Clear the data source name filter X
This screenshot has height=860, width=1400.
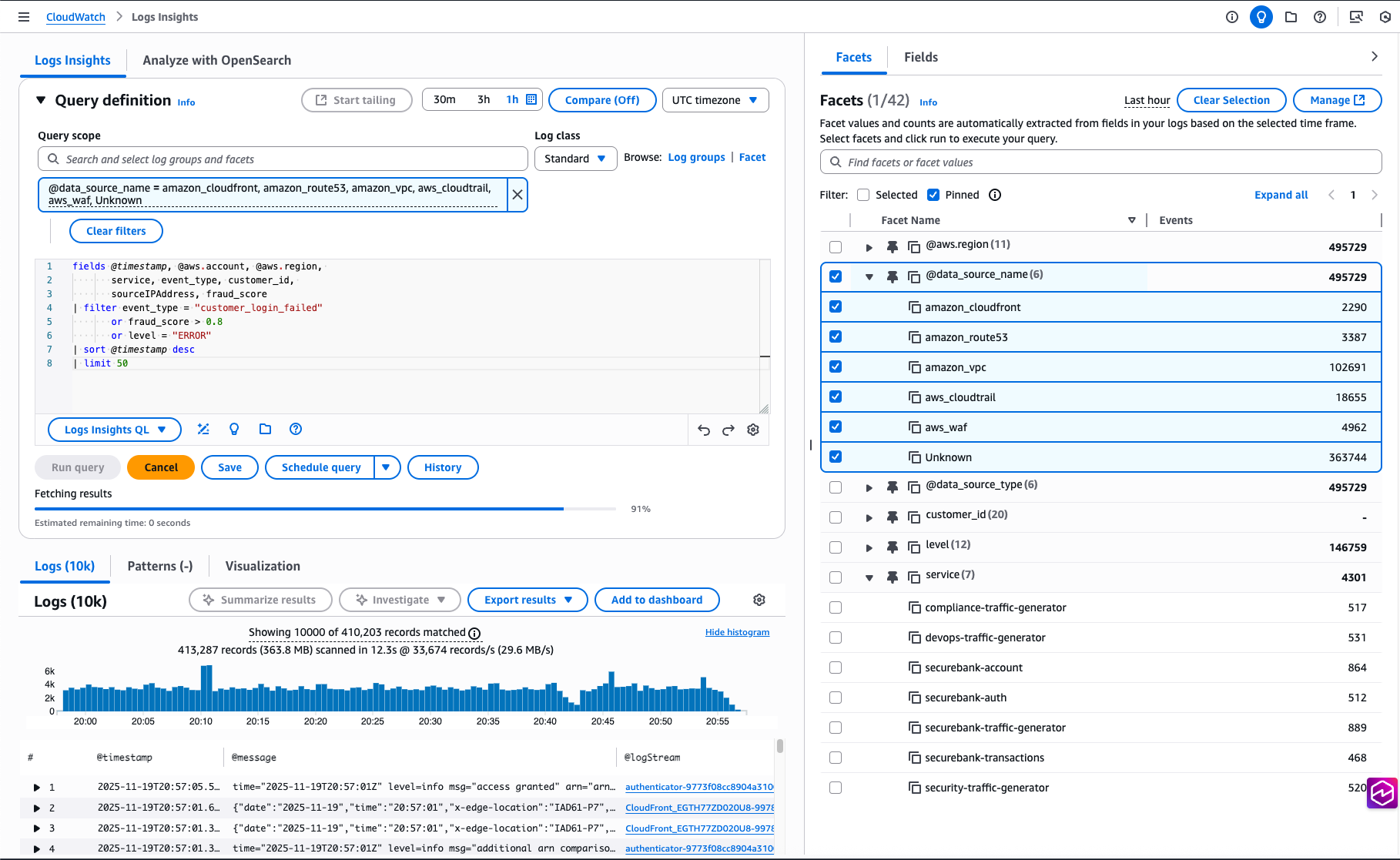(x=517, y=195)
